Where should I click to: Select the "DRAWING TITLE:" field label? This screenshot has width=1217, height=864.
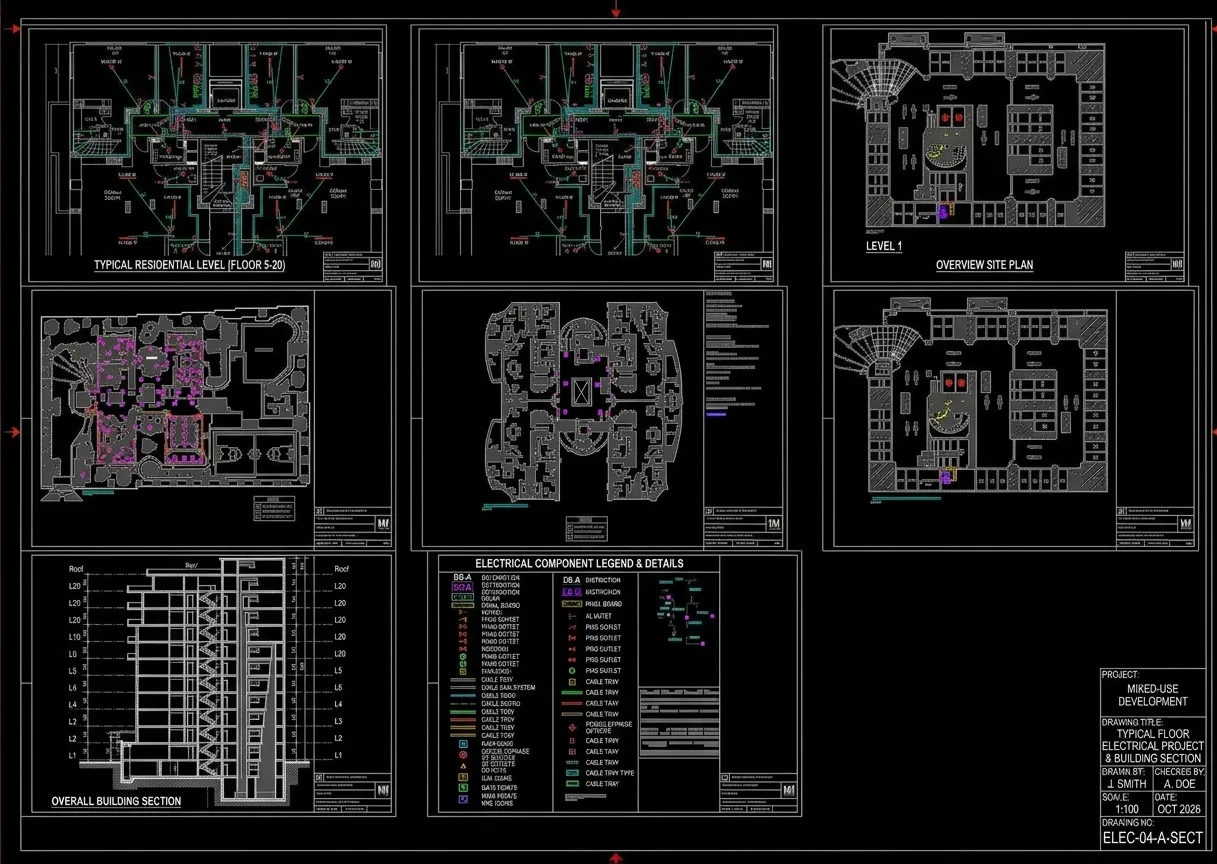(x=1132, y=722)
